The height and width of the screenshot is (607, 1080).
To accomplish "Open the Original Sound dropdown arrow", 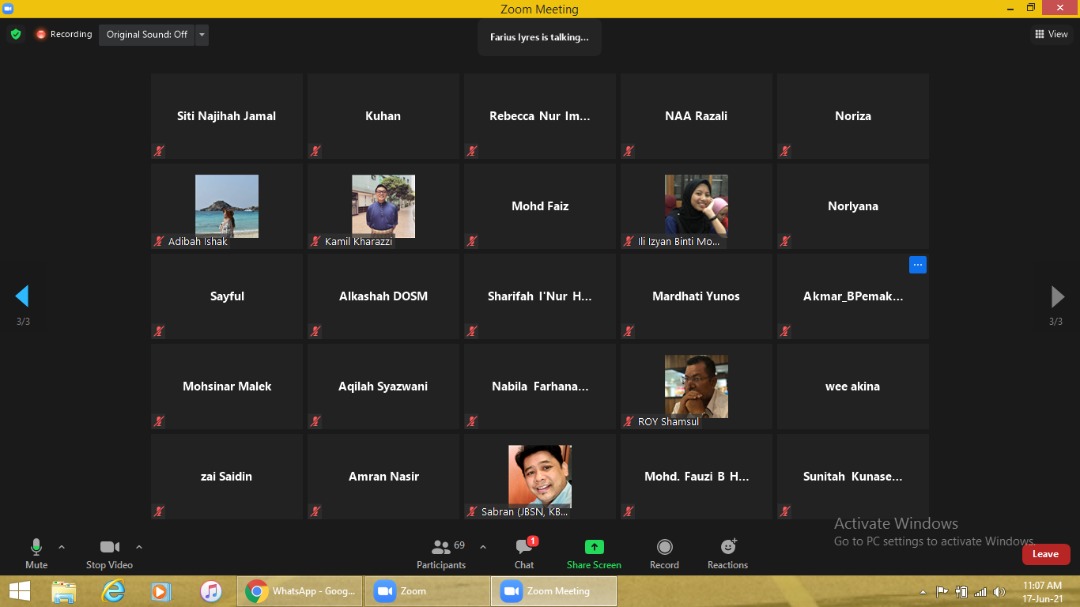I will [202, 34].
